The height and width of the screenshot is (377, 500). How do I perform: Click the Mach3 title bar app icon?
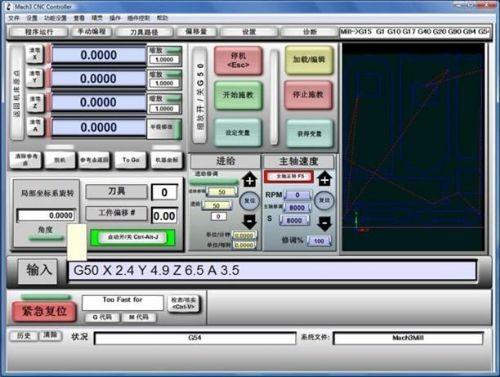[9, 6]
